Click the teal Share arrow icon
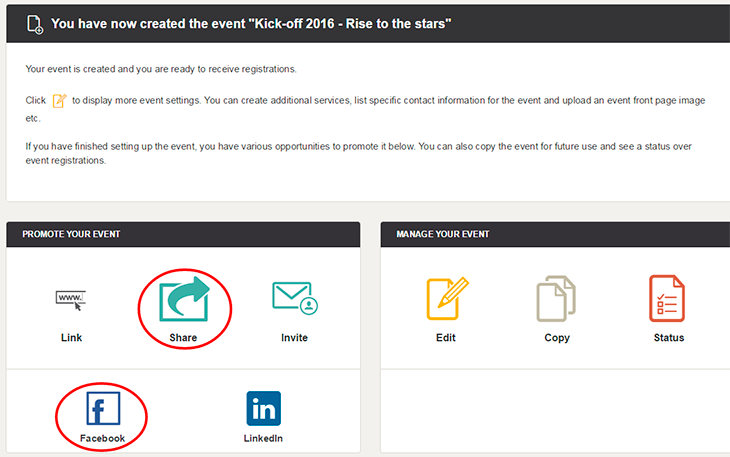 pyautogui.click(x=184, y=299)
